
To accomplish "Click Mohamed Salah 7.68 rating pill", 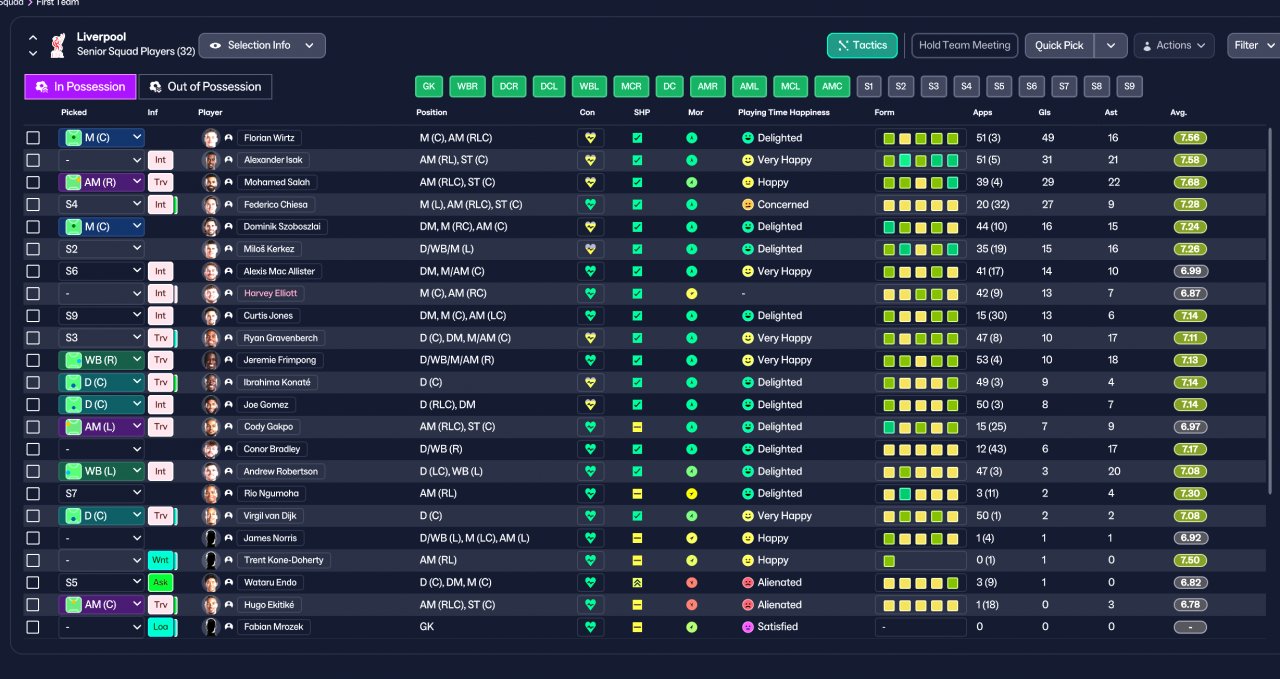I will (x=1190, y=182).
